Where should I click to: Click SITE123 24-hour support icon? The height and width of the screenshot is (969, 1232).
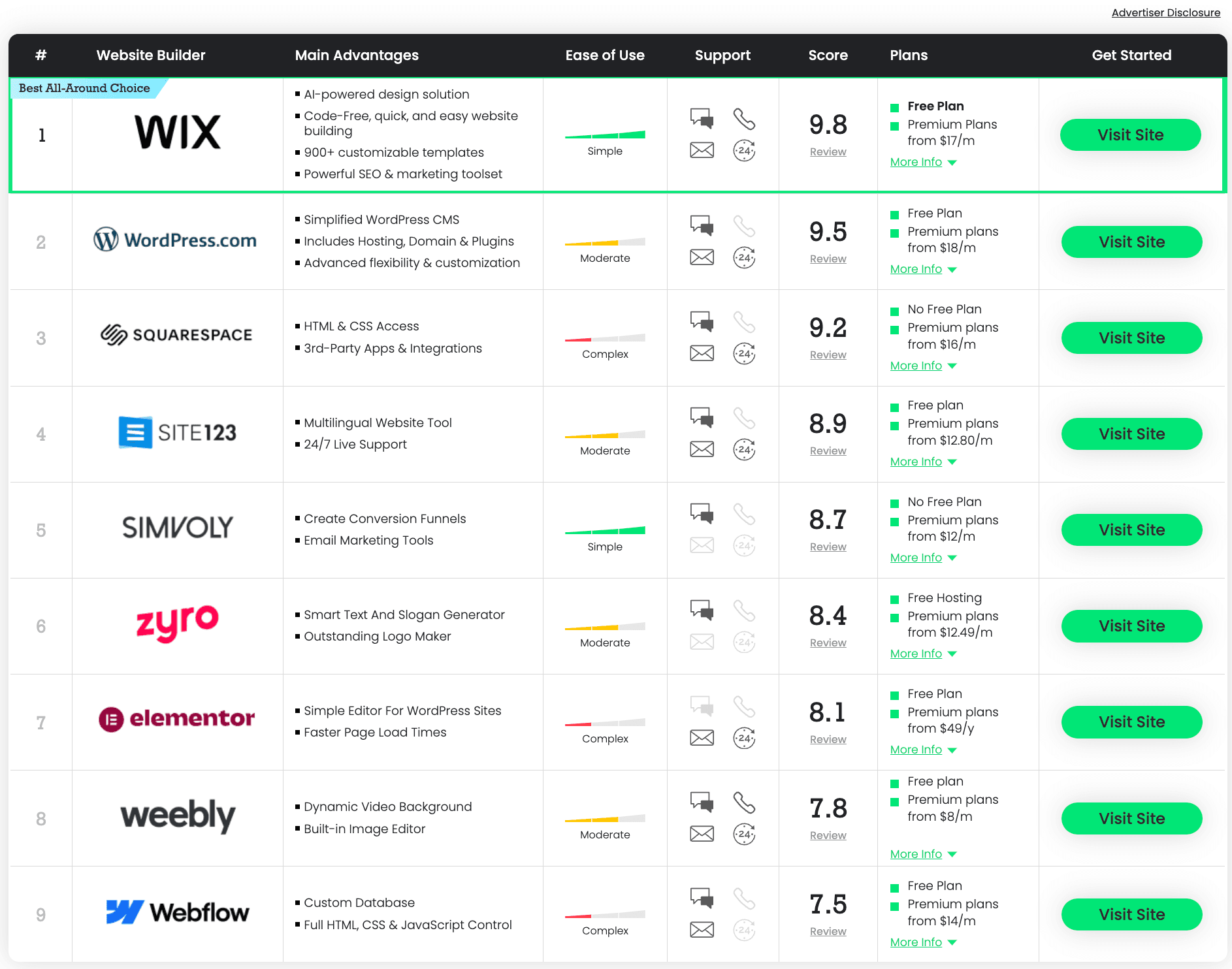pos(744,450)
